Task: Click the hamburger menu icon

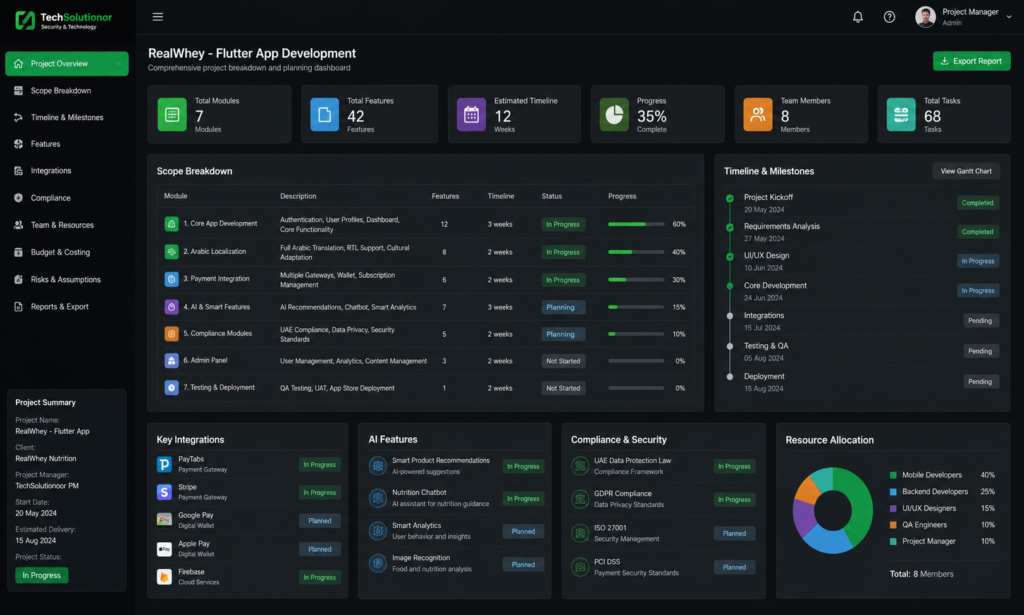Action: 157,17
